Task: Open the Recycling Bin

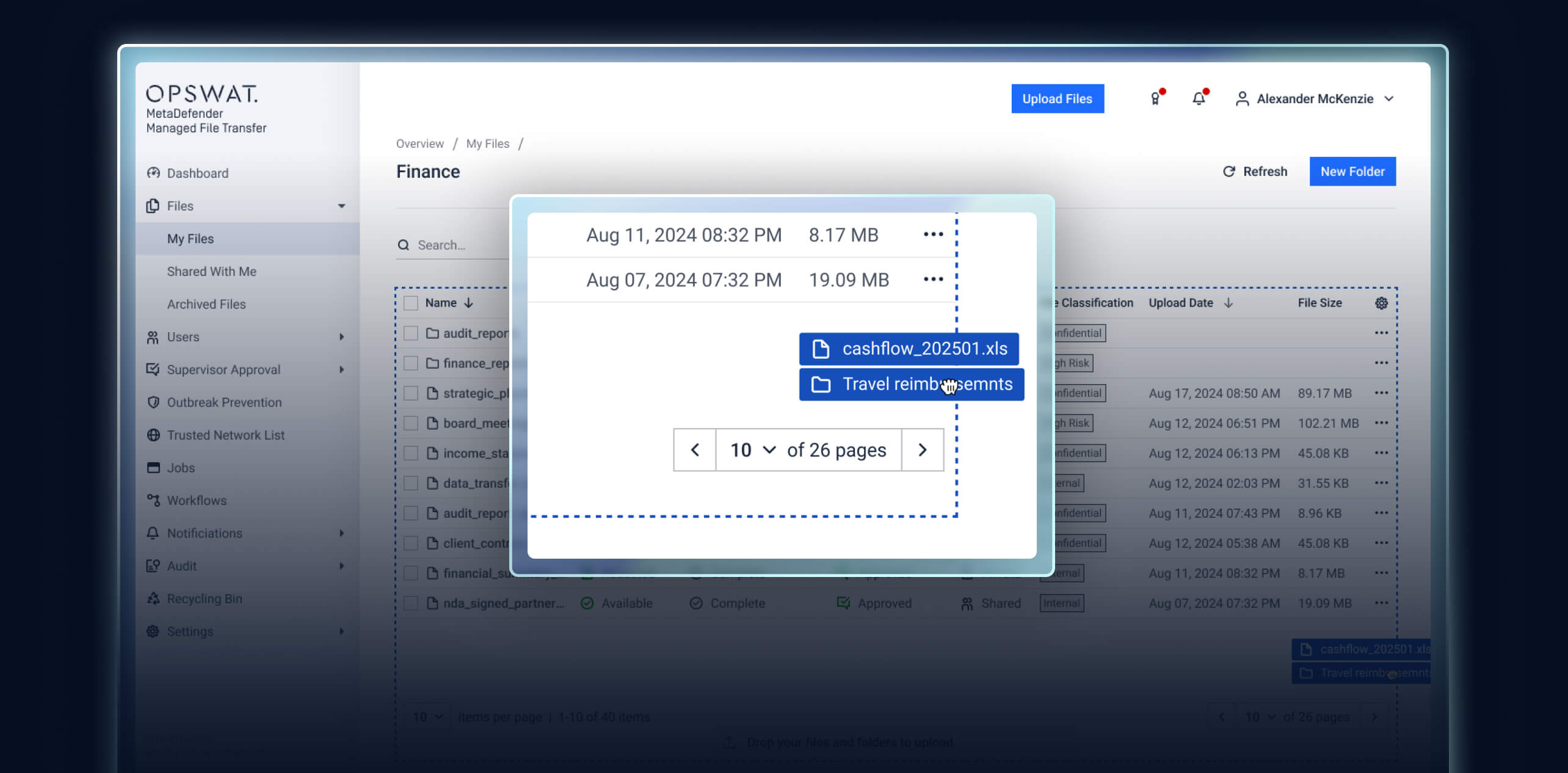Action: pos(204,598)
